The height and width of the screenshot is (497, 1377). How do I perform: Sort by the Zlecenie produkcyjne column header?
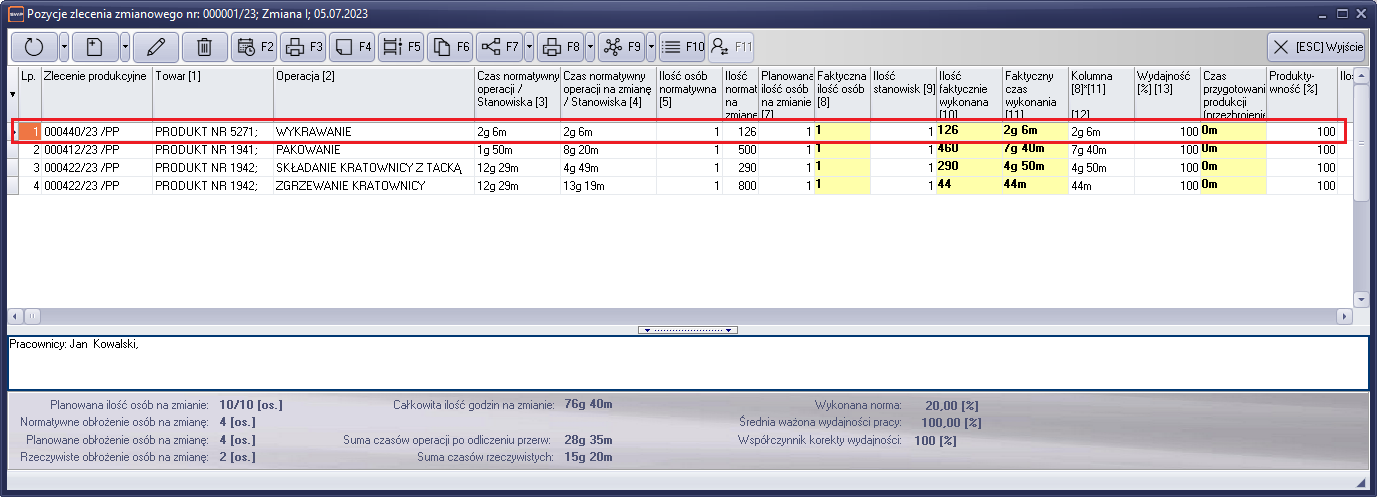pyautogui.click(x=96, y=77)
